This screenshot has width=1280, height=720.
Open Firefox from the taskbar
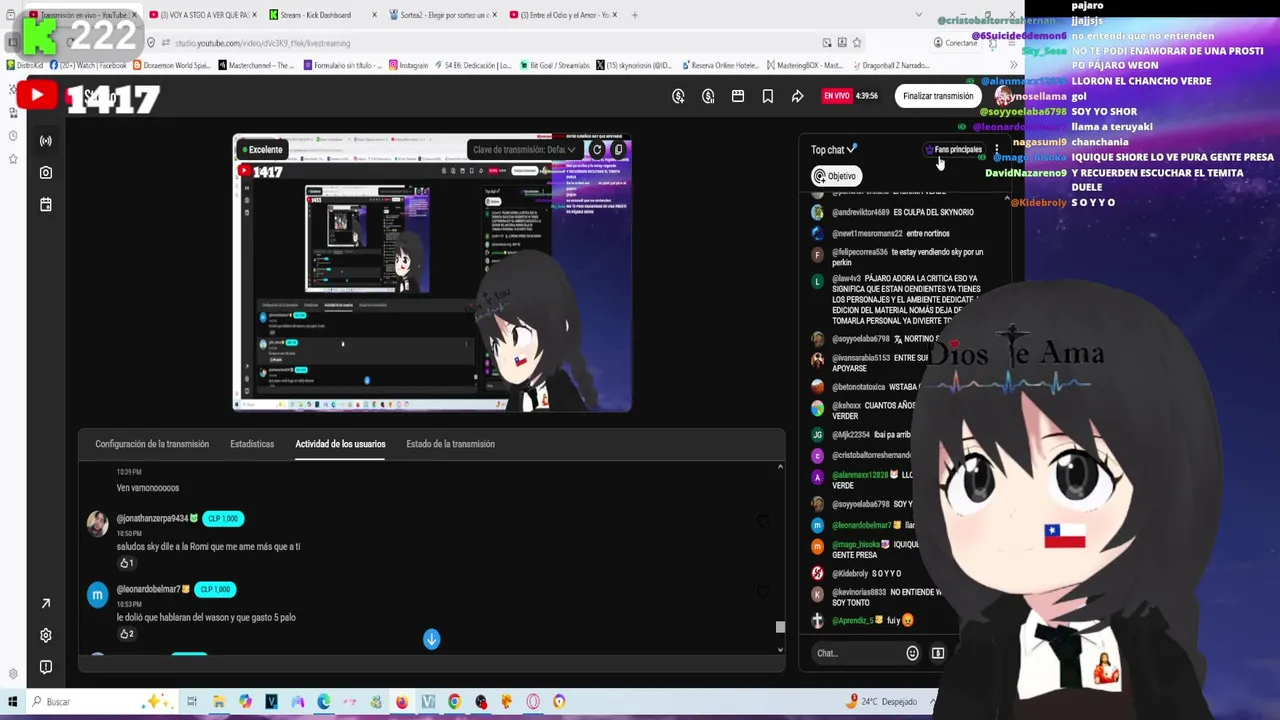click(x=402, y=702)
